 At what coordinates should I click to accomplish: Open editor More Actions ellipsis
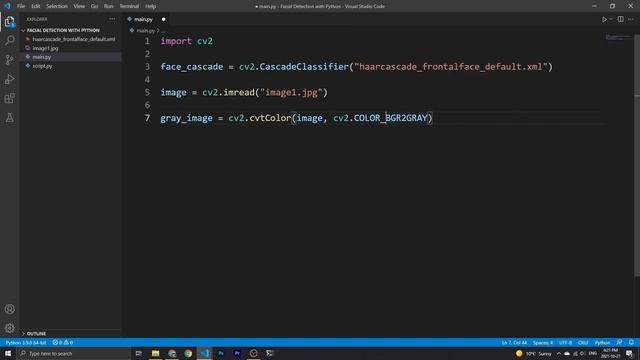point(631,19)
